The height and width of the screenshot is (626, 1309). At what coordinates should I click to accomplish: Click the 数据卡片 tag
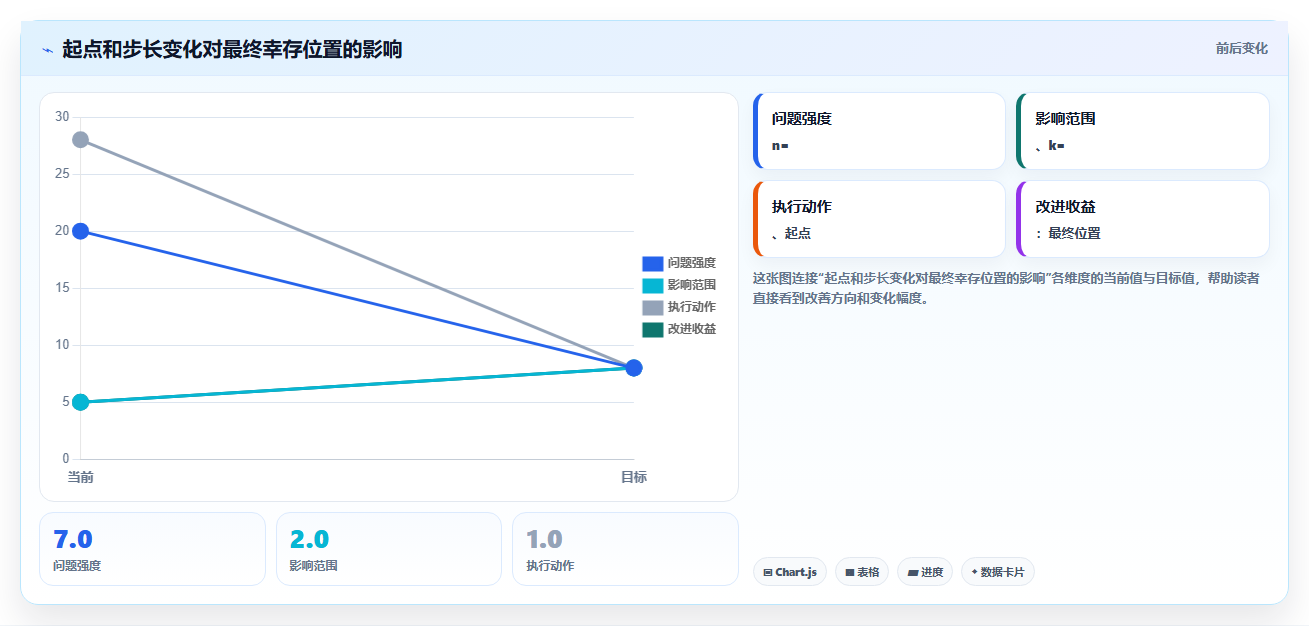point(998,572)
